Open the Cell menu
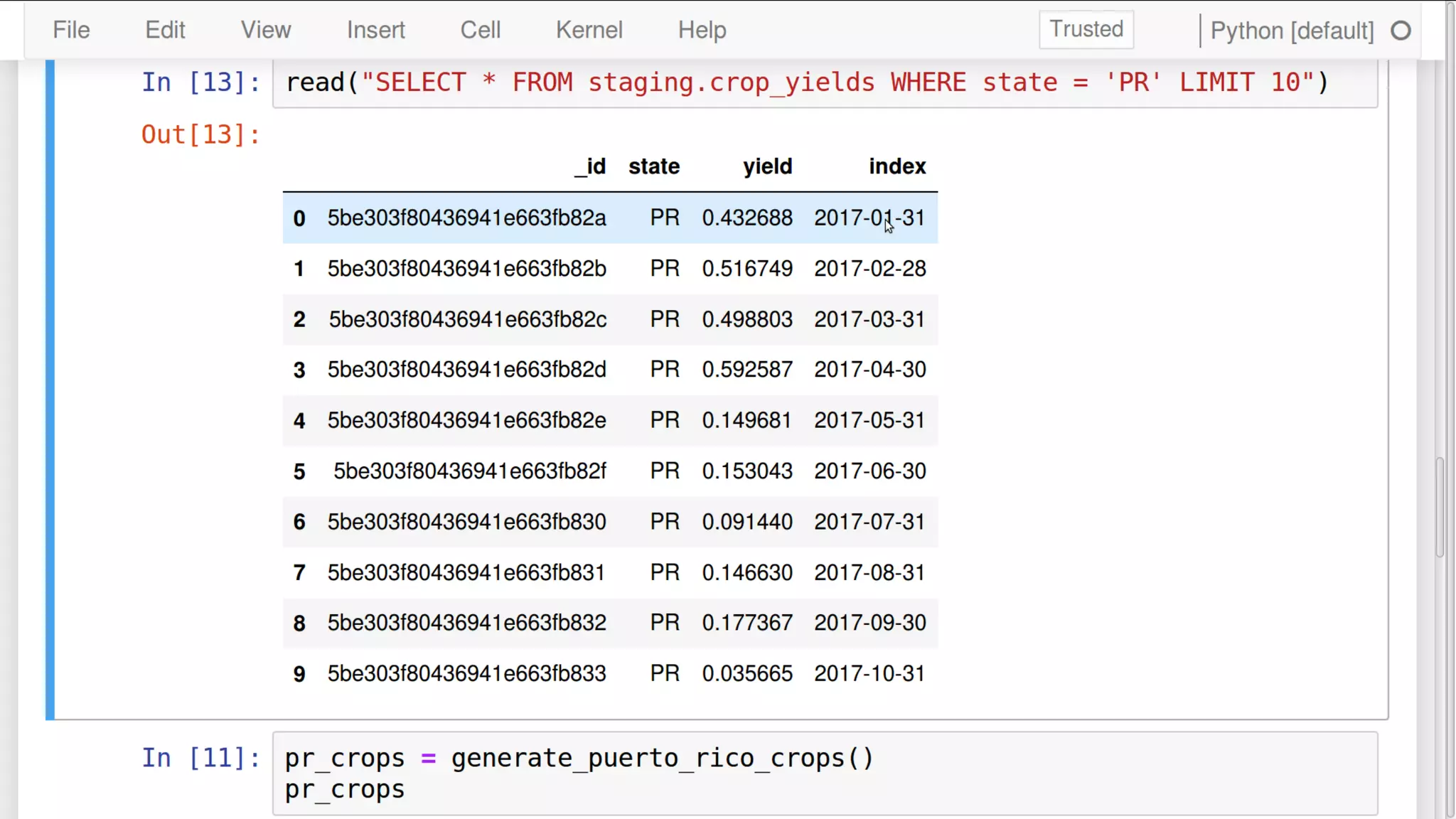 (480, 30)
